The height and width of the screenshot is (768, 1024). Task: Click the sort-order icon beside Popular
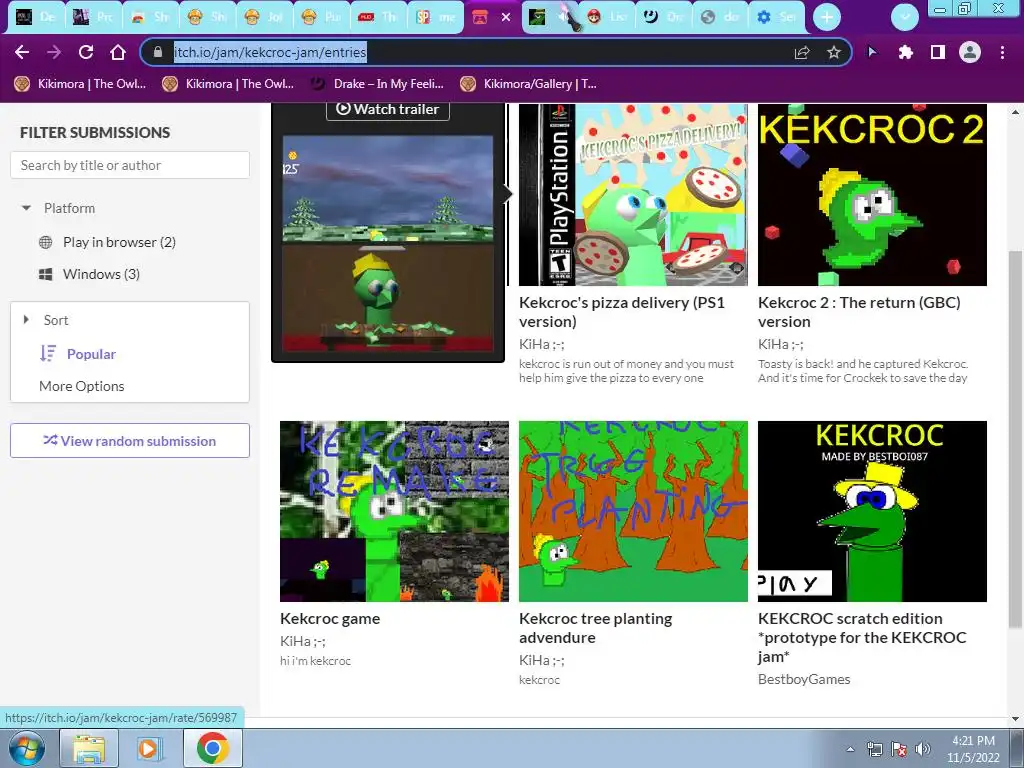tap(48, 353)
